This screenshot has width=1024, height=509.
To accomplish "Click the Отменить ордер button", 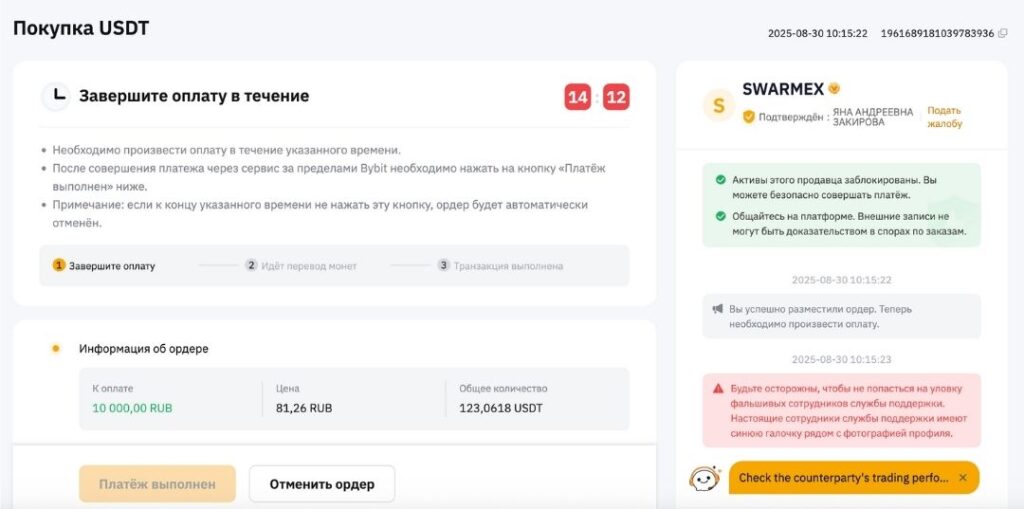I will [322, 484].
